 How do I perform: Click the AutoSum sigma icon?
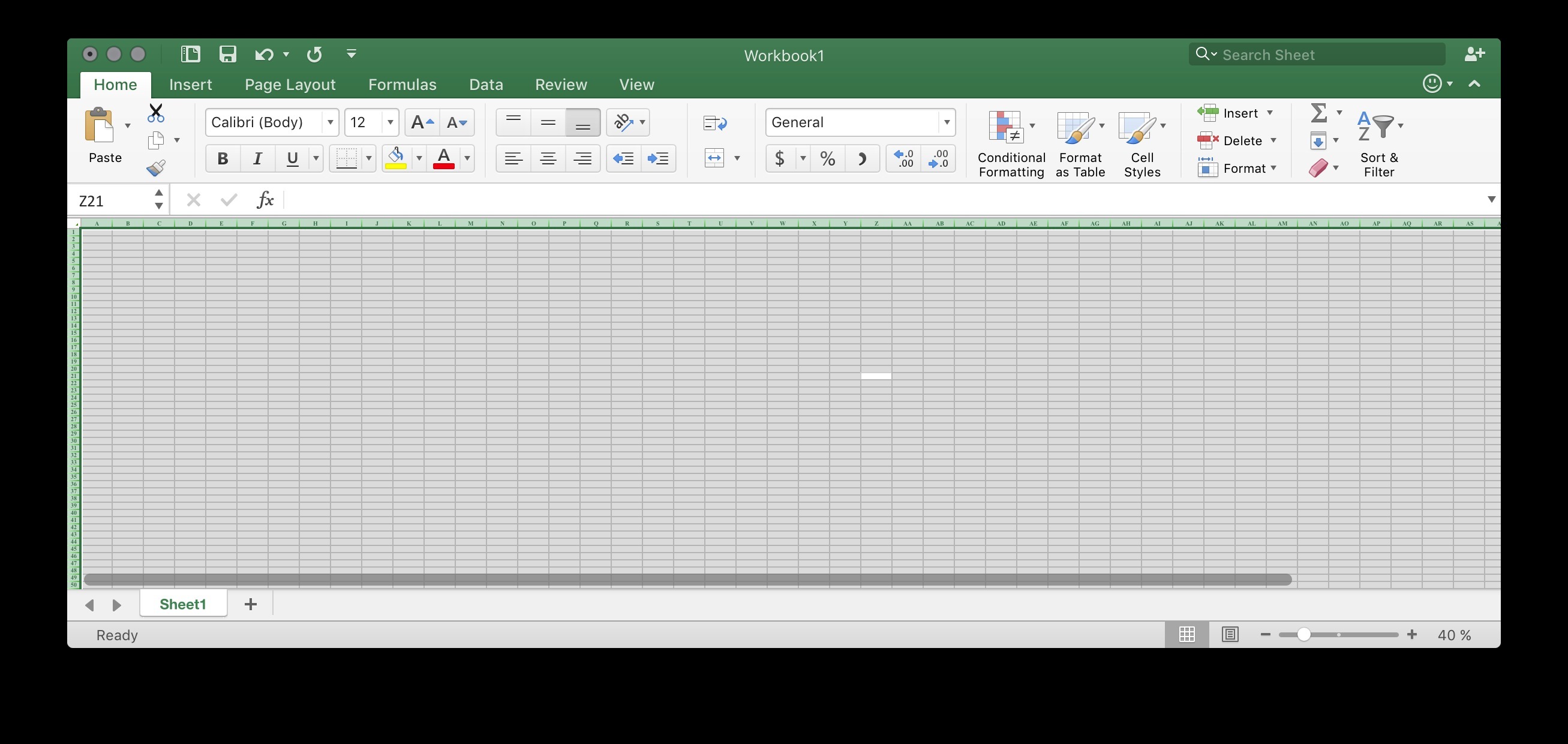tap(1318, 113)
